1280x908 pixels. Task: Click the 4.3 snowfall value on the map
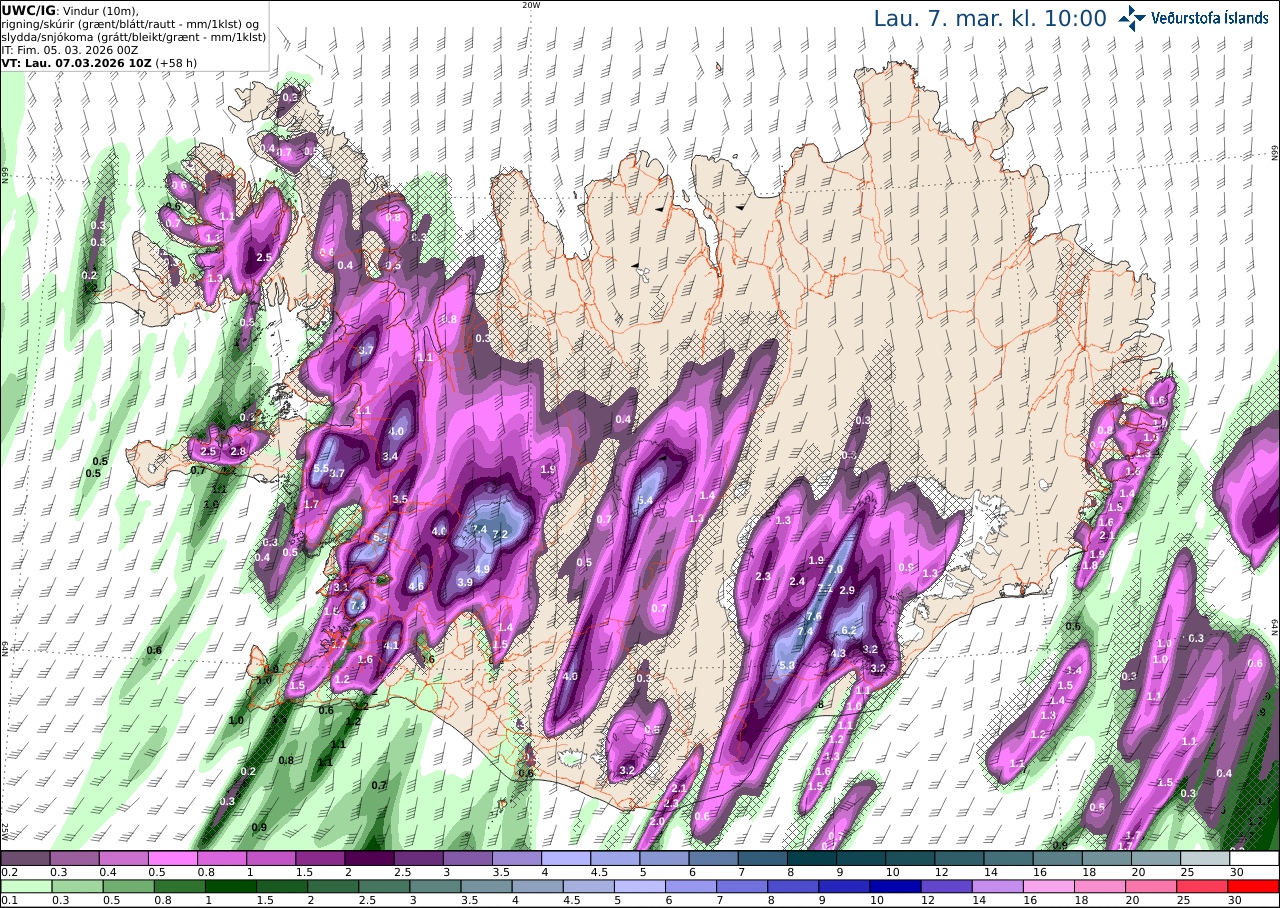click(x=839, y=654)
